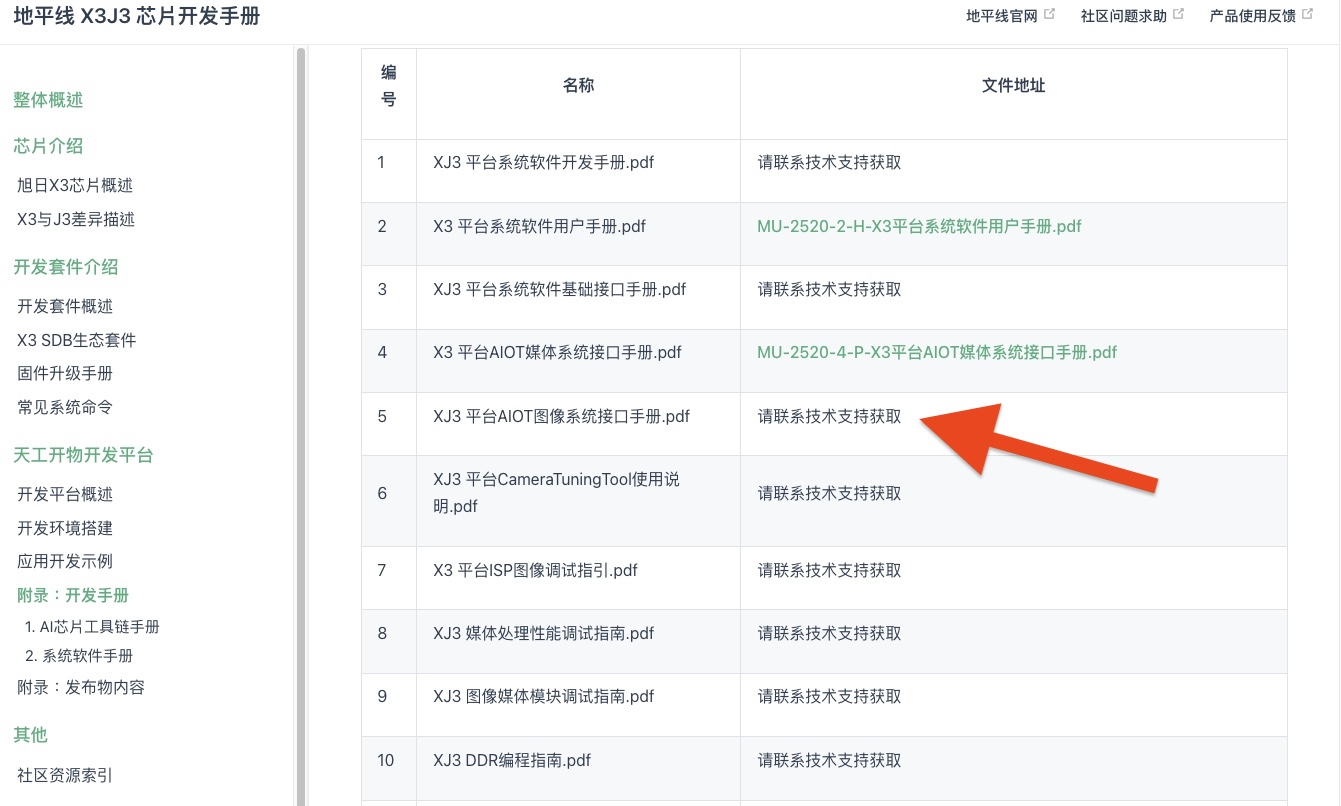This screenshot has width=1341, height=806.
Task: Click row number 10 in the table
Action: pyautogui.click(x=386, y=760)
